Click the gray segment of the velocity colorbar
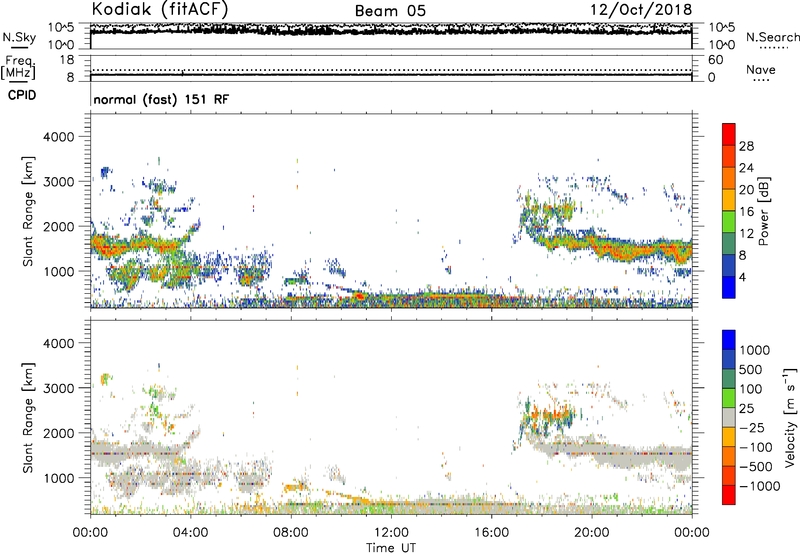Image resolution: width=800 pixels, height=554 pixels. 729,418
